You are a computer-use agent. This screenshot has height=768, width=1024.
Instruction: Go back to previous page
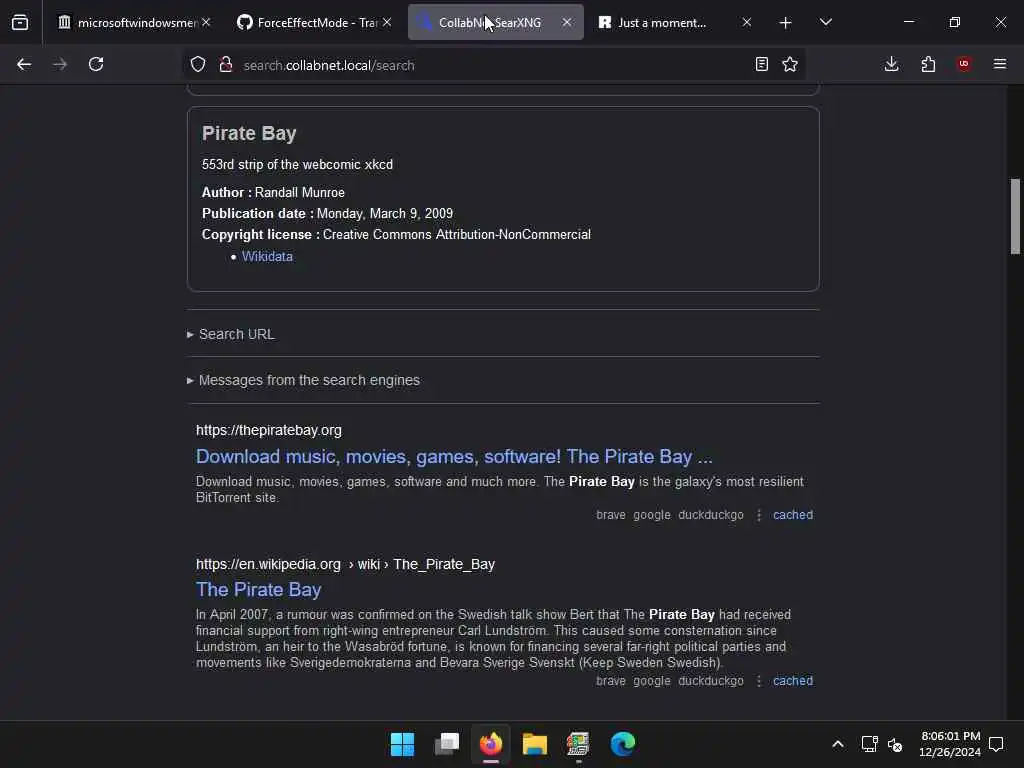pyautogui.click(x=24, y=64)
